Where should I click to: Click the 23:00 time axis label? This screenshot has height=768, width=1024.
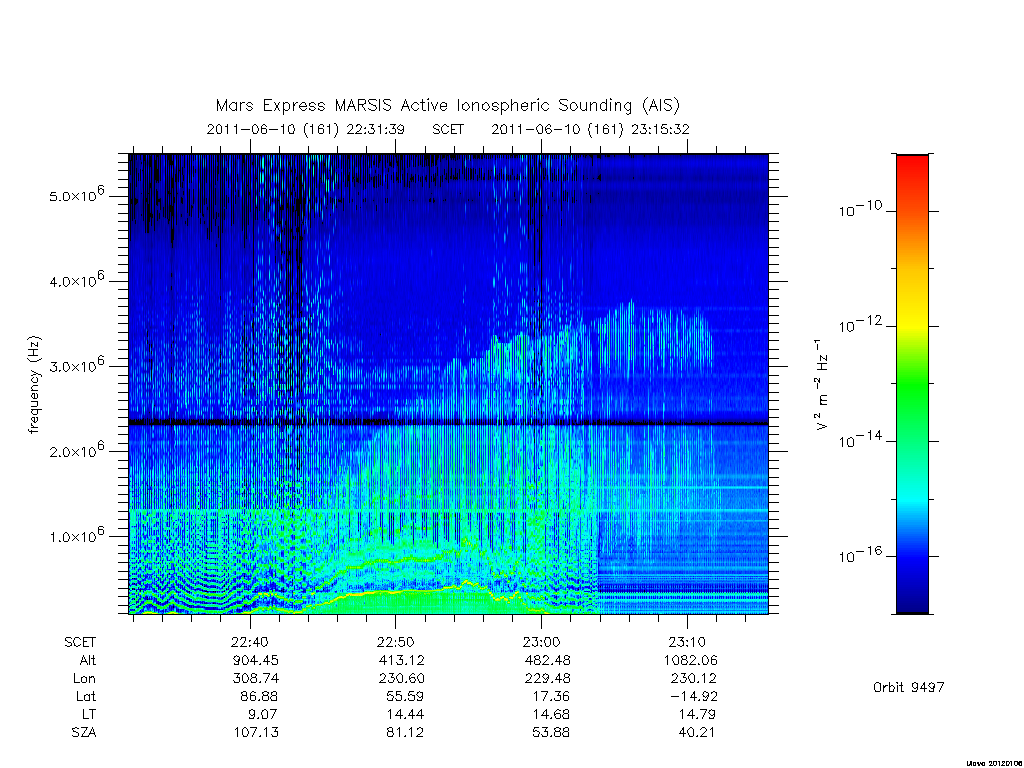click(x=541, y=642)
